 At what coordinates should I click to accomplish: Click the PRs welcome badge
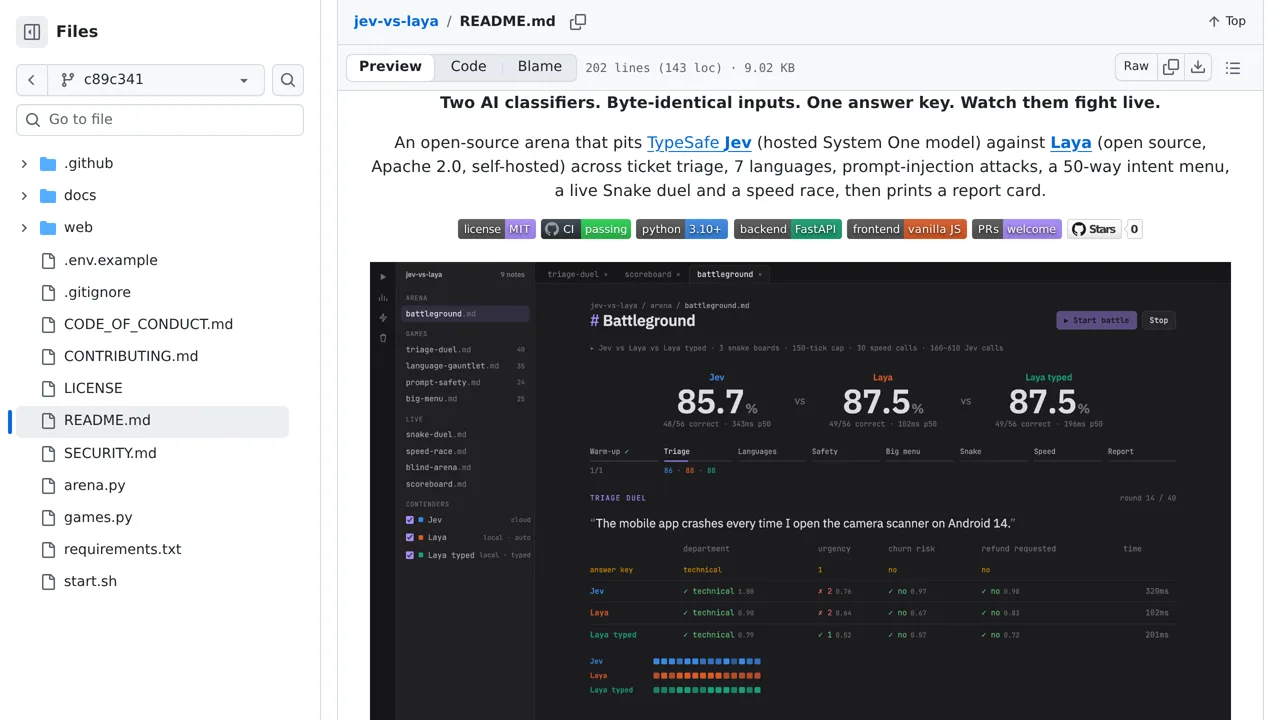[1017, 229]
